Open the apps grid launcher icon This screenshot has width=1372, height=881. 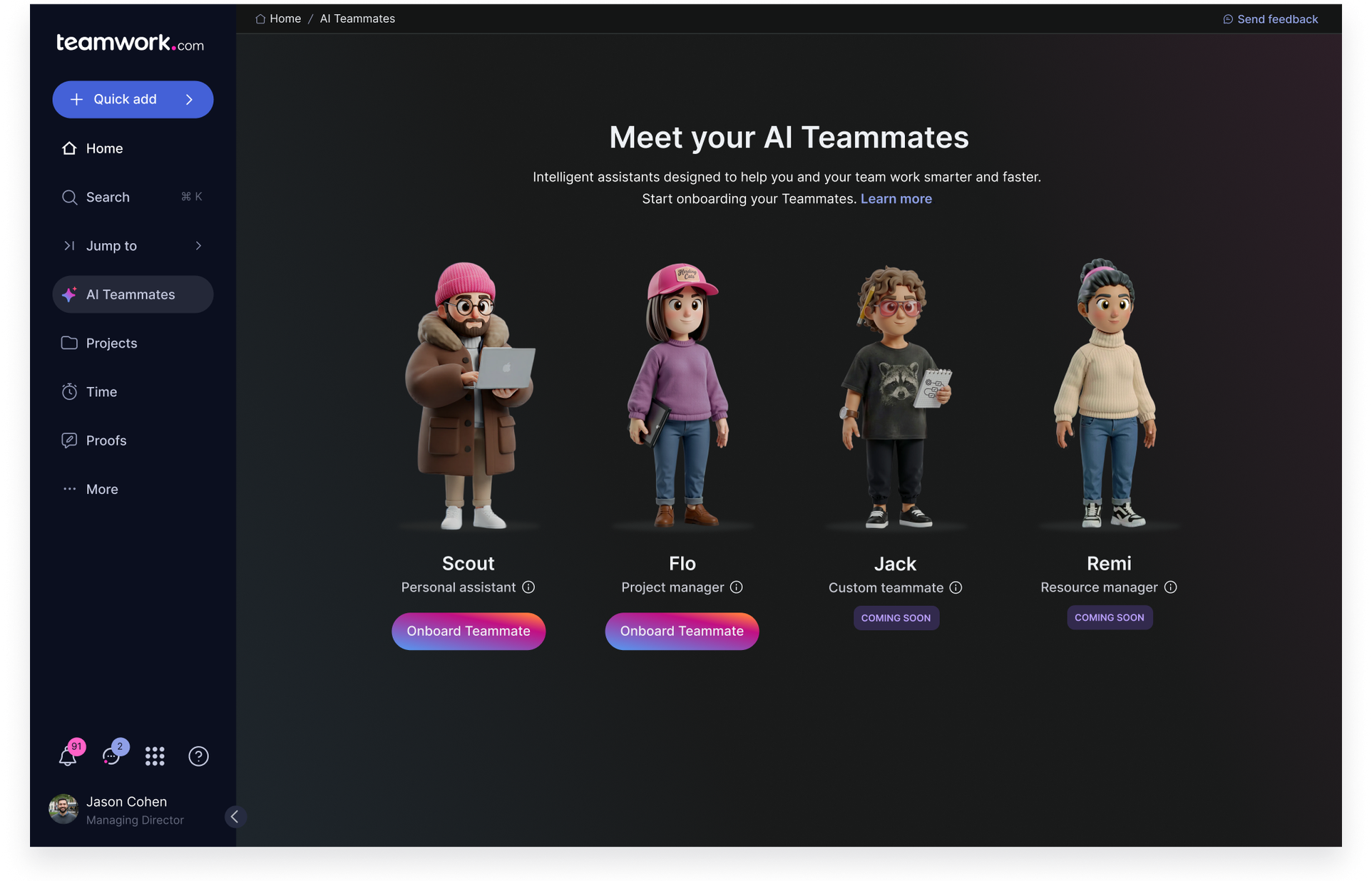coord(155,756)
